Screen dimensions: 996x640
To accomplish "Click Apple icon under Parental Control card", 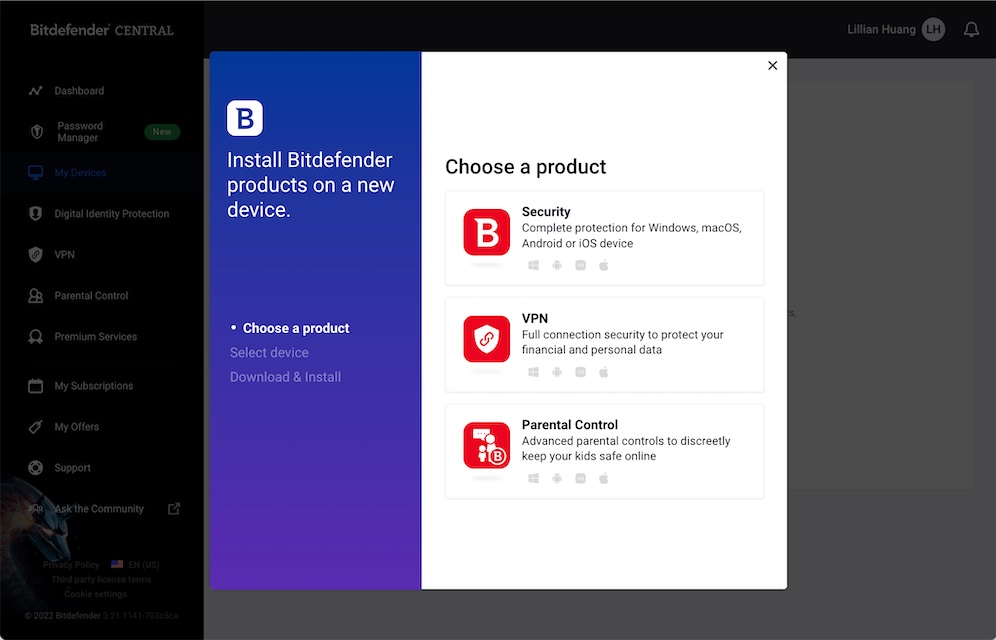I will pos(604,478).
